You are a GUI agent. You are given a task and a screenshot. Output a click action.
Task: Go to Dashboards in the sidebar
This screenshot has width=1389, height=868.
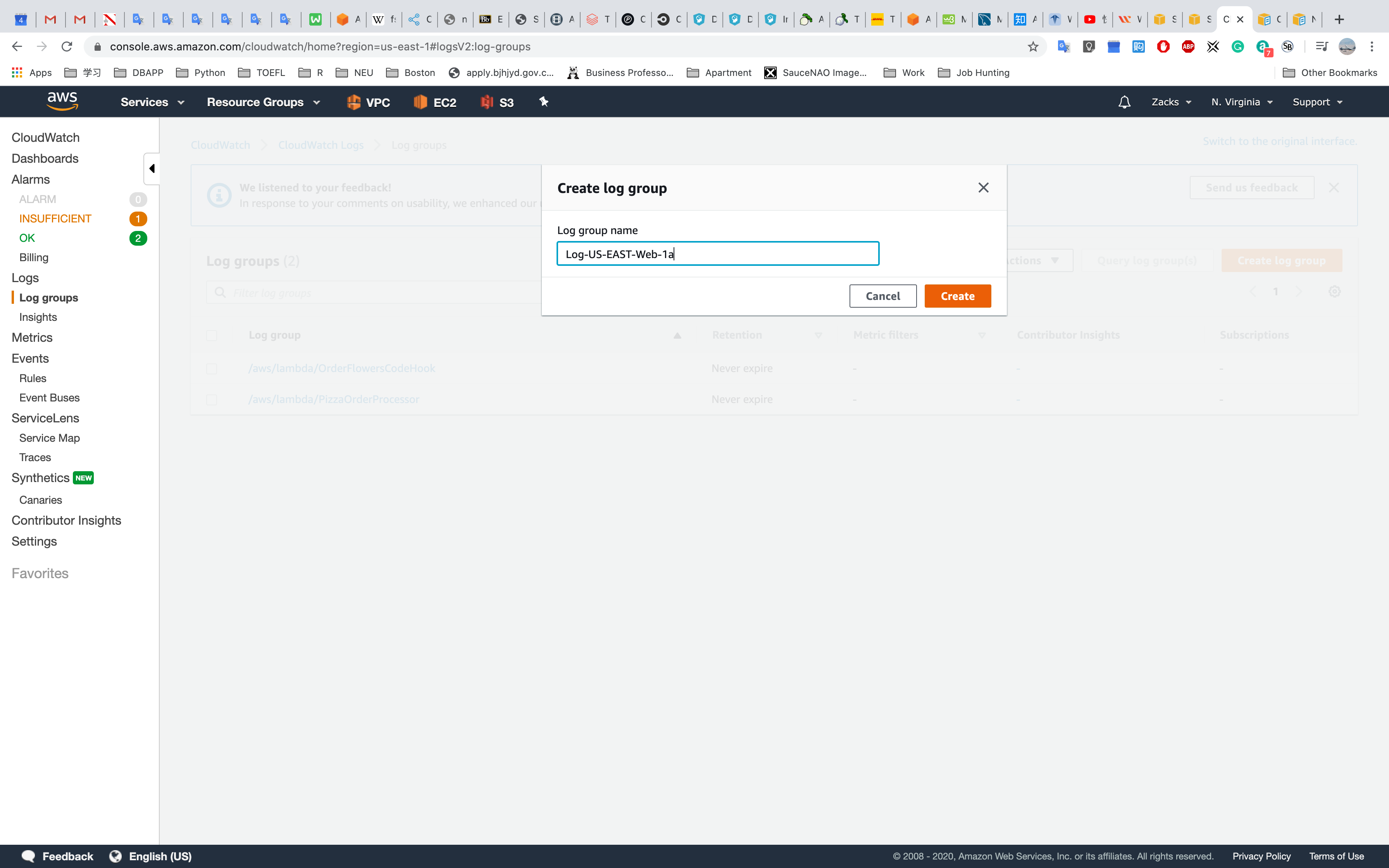coord(45,158)
